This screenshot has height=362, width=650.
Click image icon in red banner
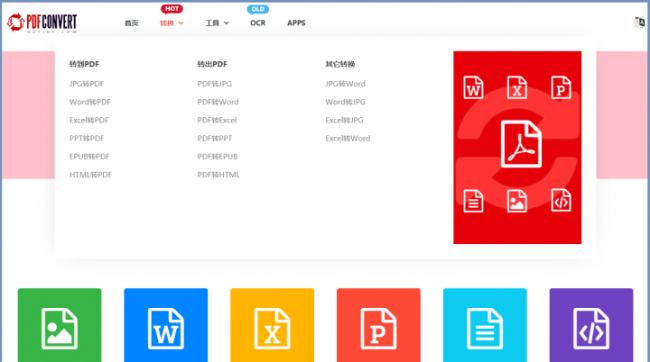(x=517, y=201)
